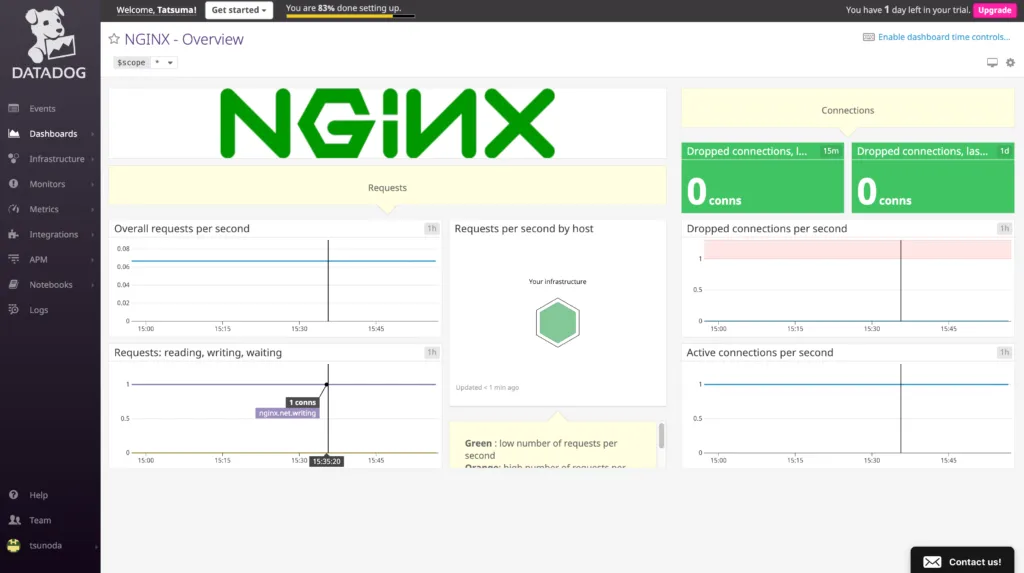Click the setup progress bar

(x=350, y=16)
